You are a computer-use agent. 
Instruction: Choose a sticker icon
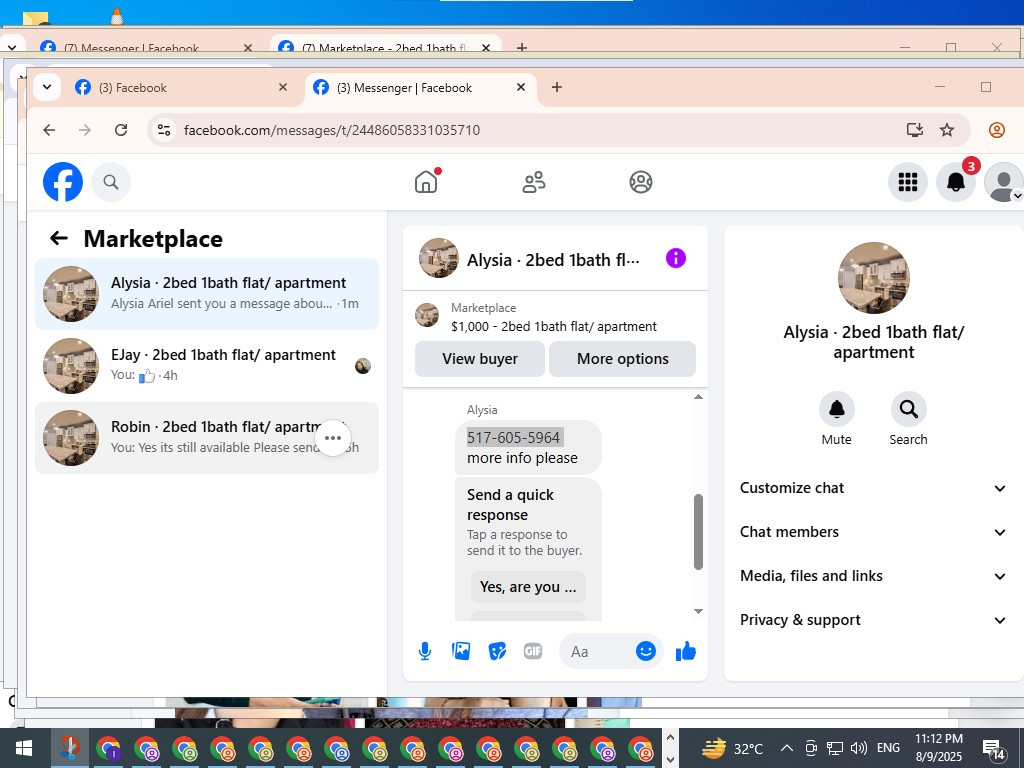pos(497,651)
